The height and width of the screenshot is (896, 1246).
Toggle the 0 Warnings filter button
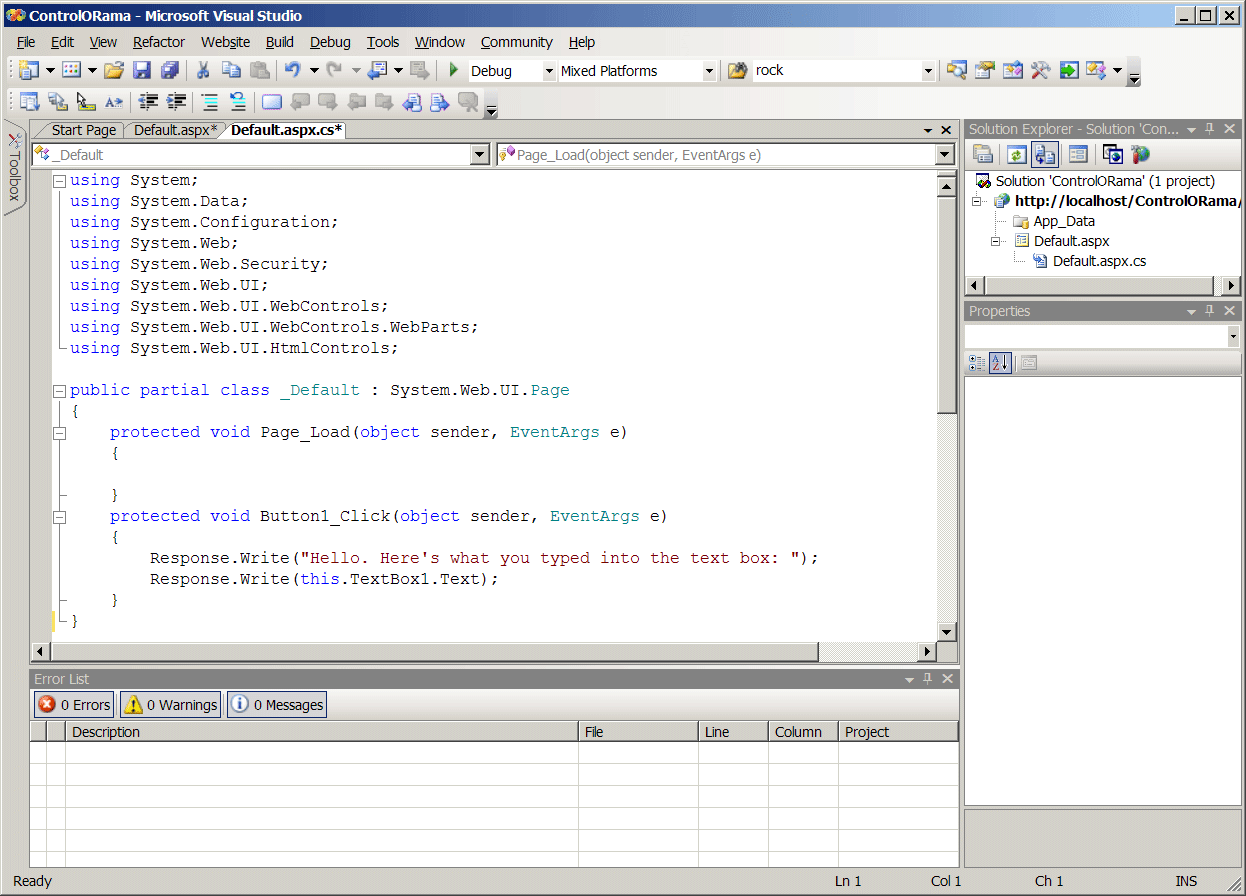pyautogui.click(x=170, y=705)
